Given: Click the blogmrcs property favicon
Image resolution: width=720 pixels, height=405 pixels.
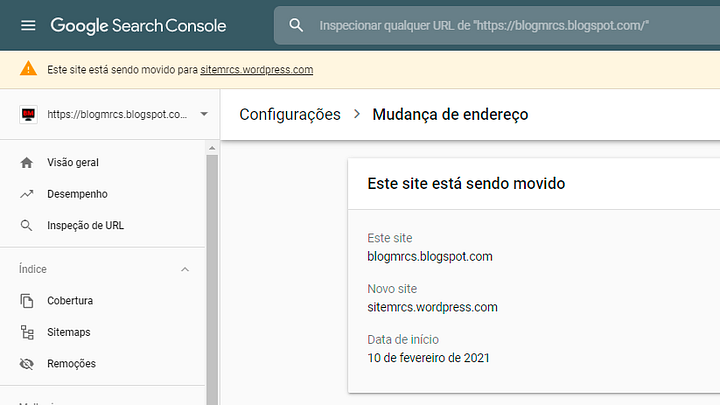Looking at the screenshot, I should tap(28, 114).
